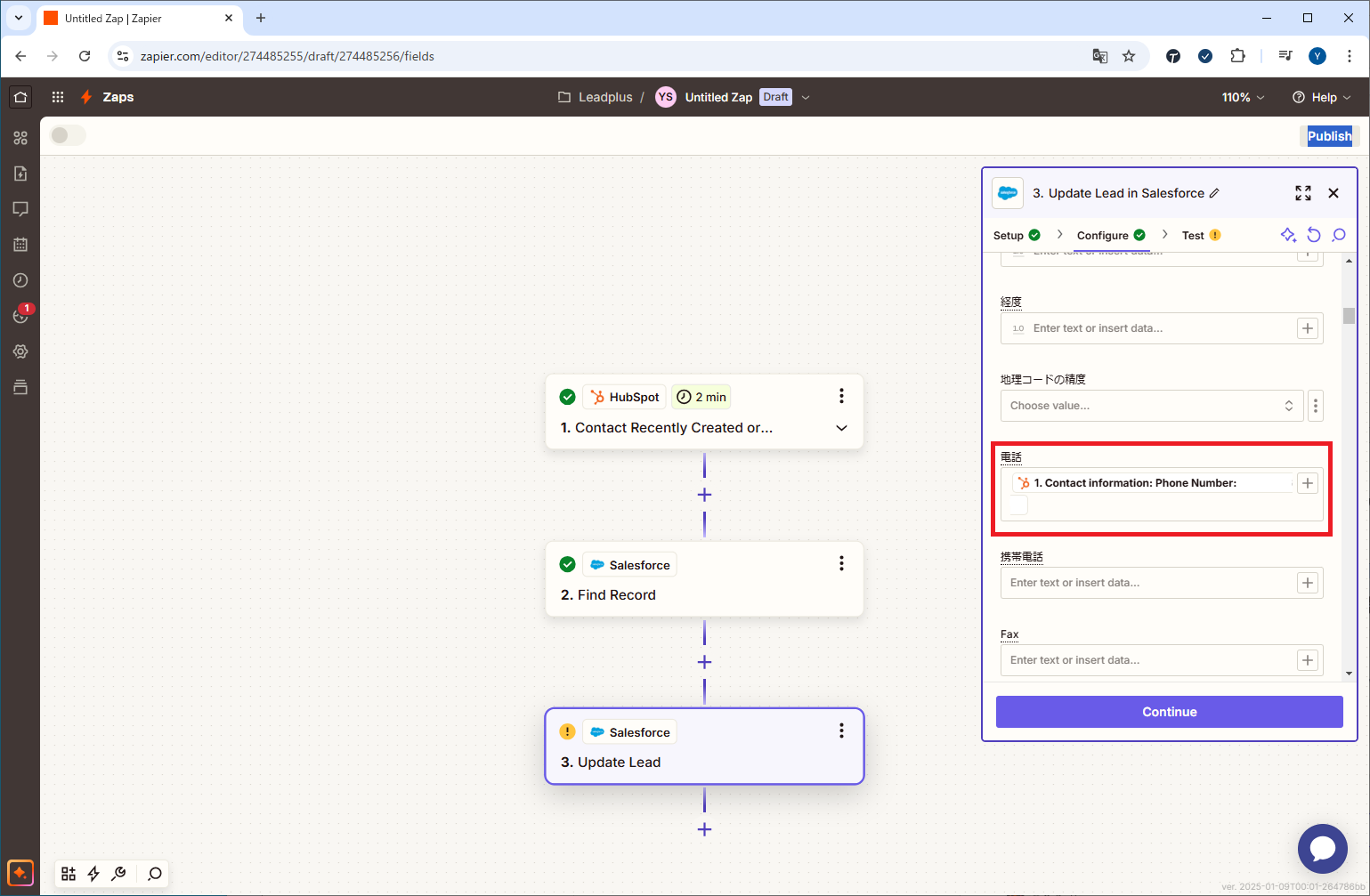
Task: Open the browser extensions puzzle icon
Action: pyautogui.click(x=1237, y=56)
